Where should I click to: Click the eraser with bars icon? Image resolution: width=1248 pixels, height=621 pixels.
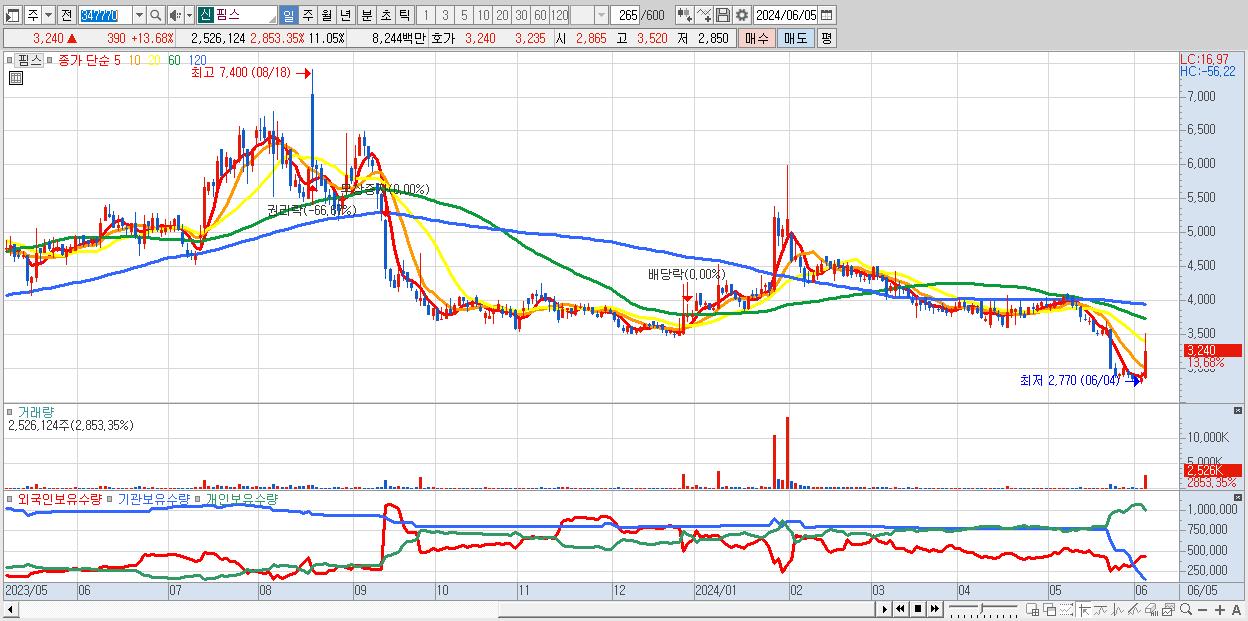(1151, 609)
